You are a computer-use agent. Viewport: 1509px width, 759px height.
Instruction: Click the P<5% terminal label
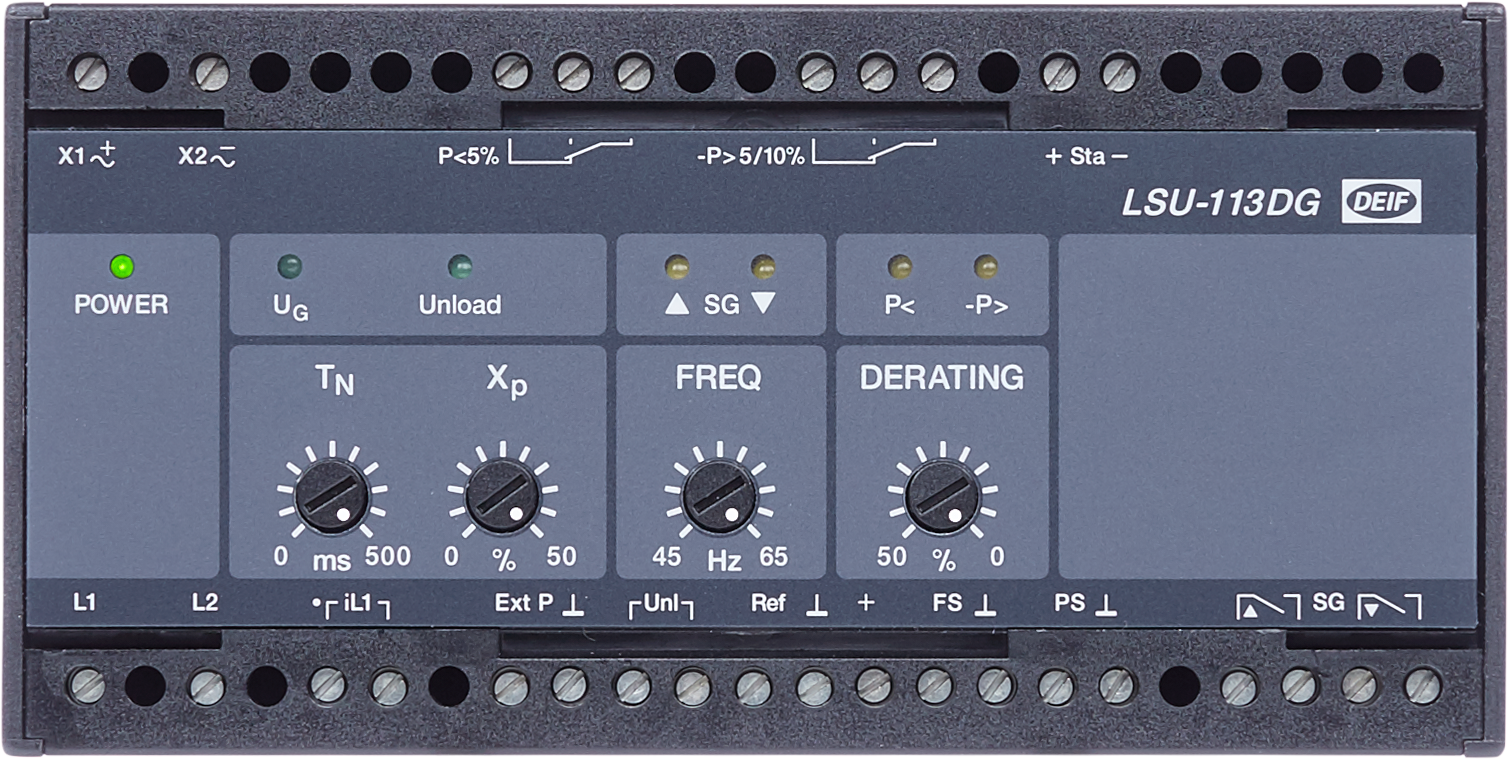[x=468, y=156]
